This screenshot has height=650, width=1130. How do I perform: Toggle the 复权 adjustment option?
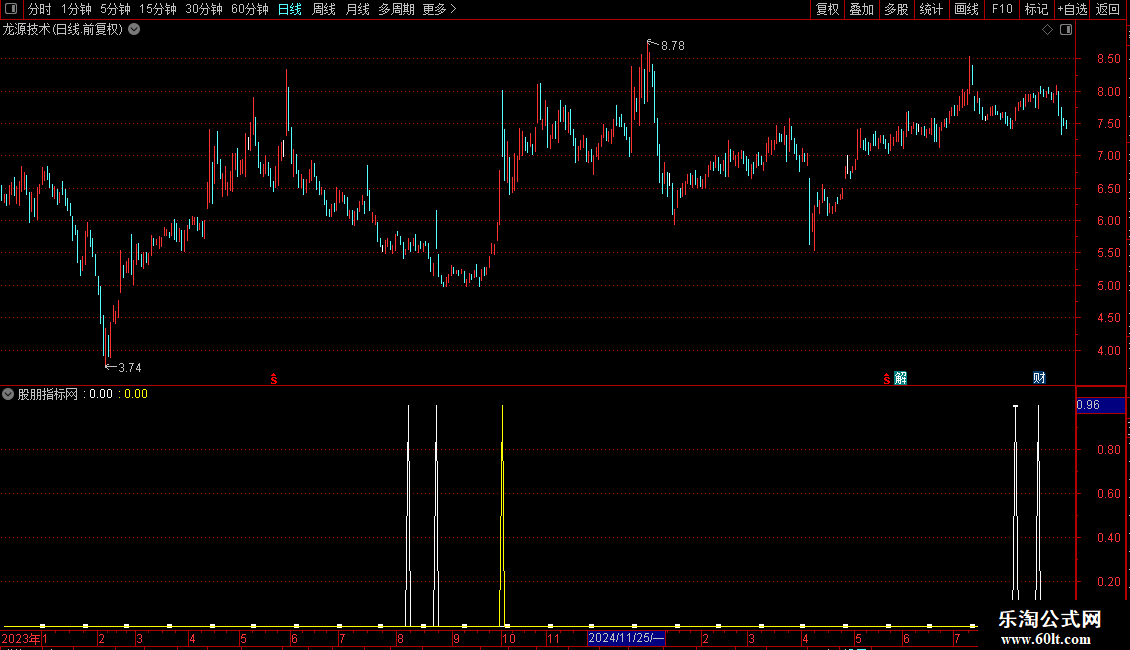[827, 9]
